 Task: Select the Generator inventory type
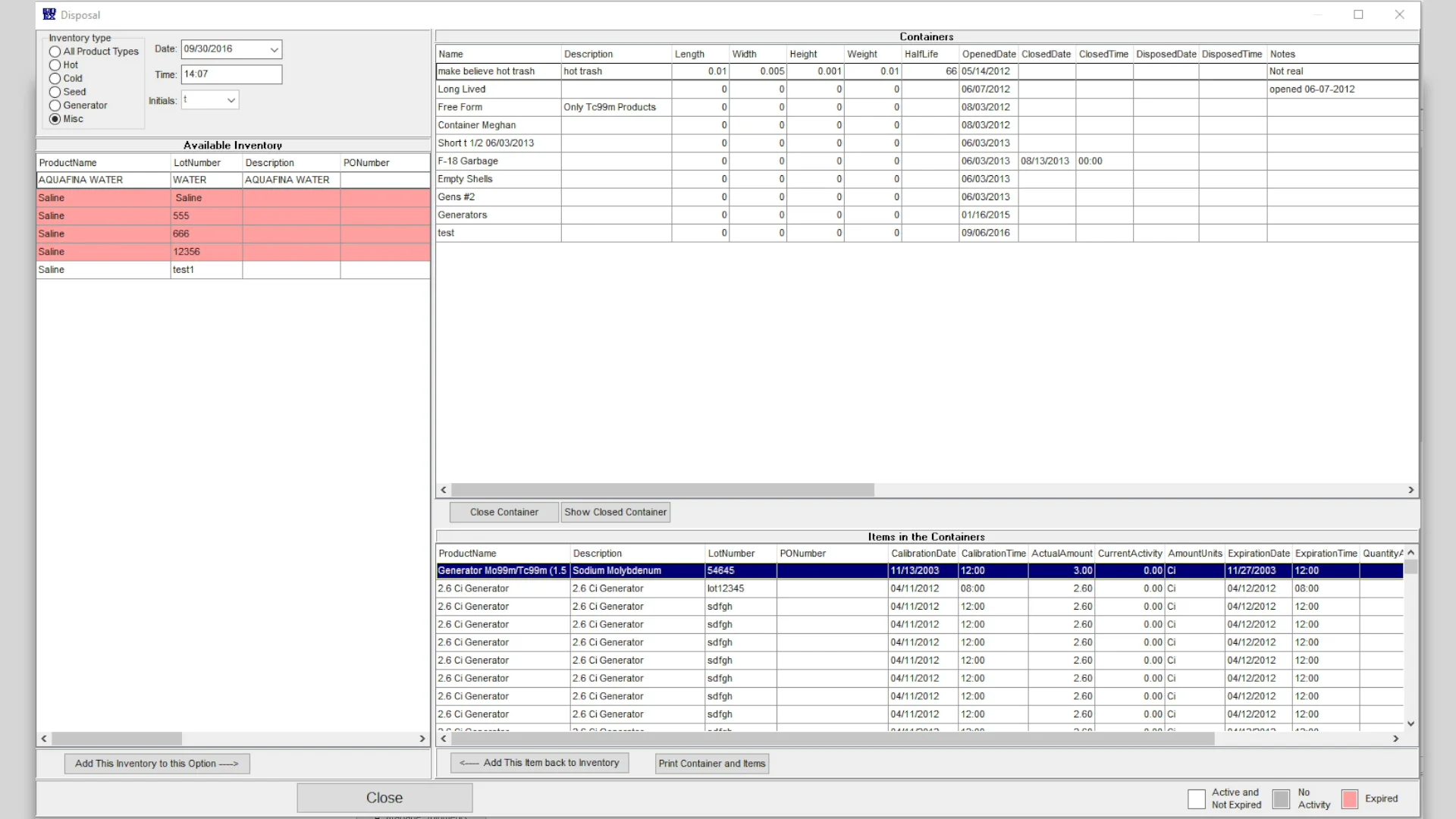click(x=55, y=105)
